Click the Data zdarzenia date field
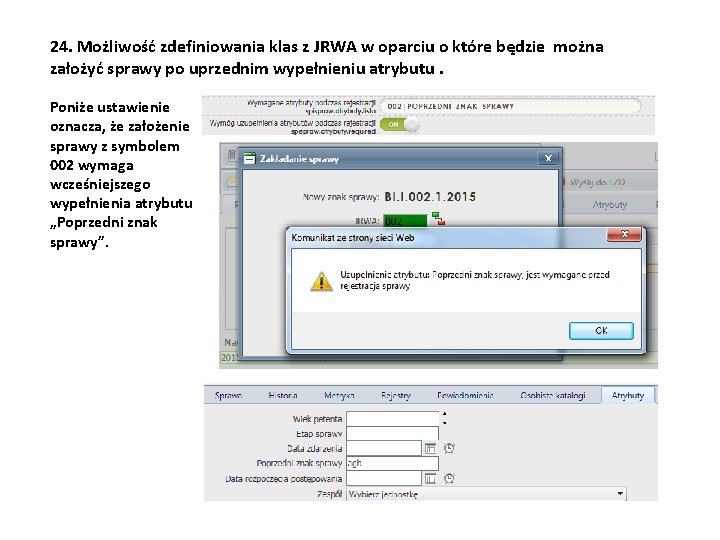Screen dimensions: 720x540 [x=384, y=448]
